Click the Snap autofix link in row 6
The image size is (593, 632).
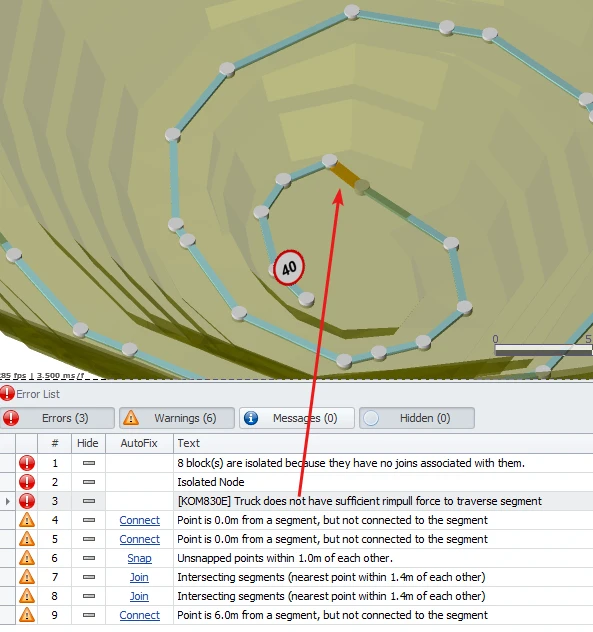(x=139, y=558)
